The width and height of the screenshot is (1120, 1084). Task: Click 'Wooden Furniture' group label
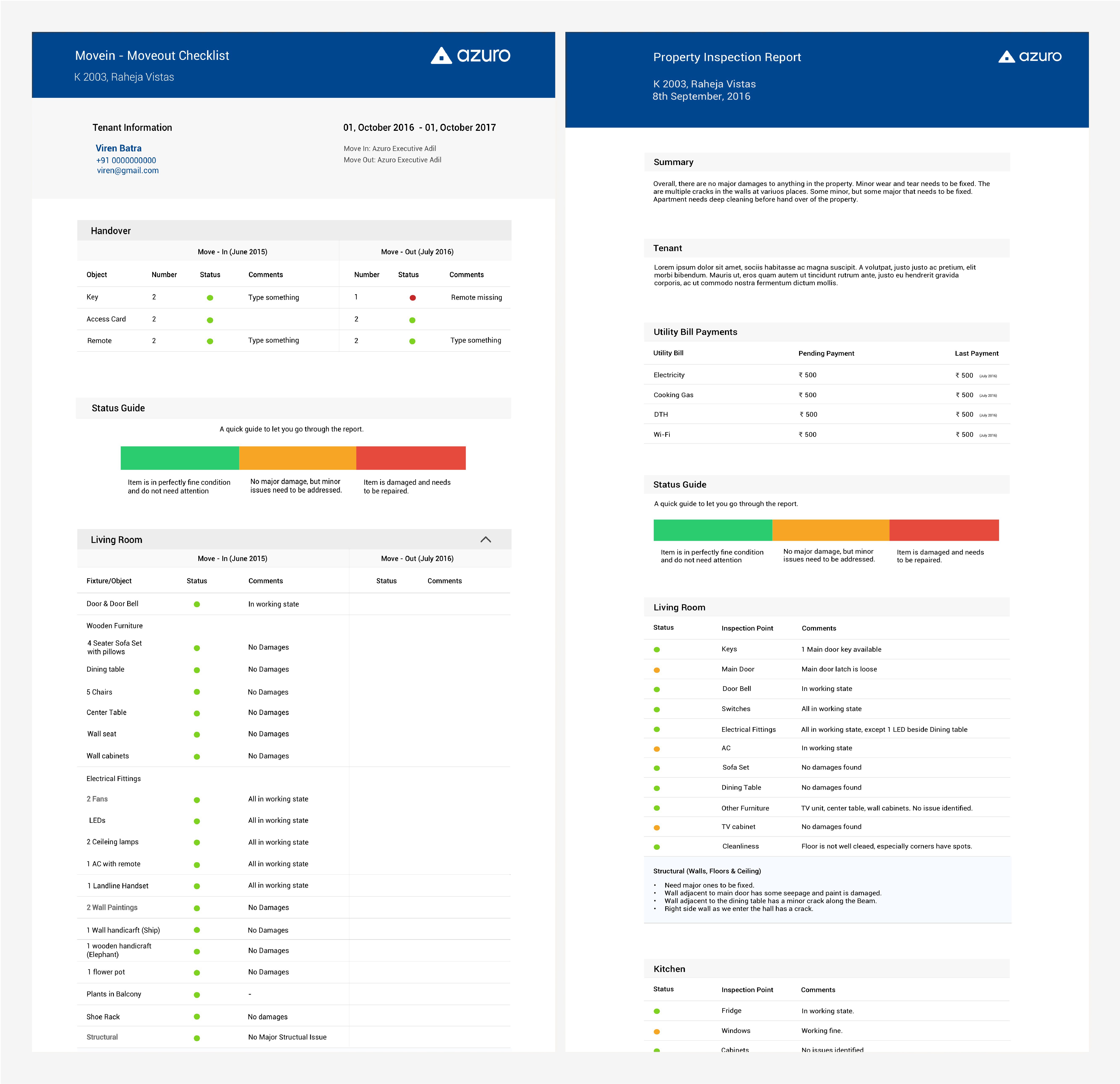[x=114, y=625]
